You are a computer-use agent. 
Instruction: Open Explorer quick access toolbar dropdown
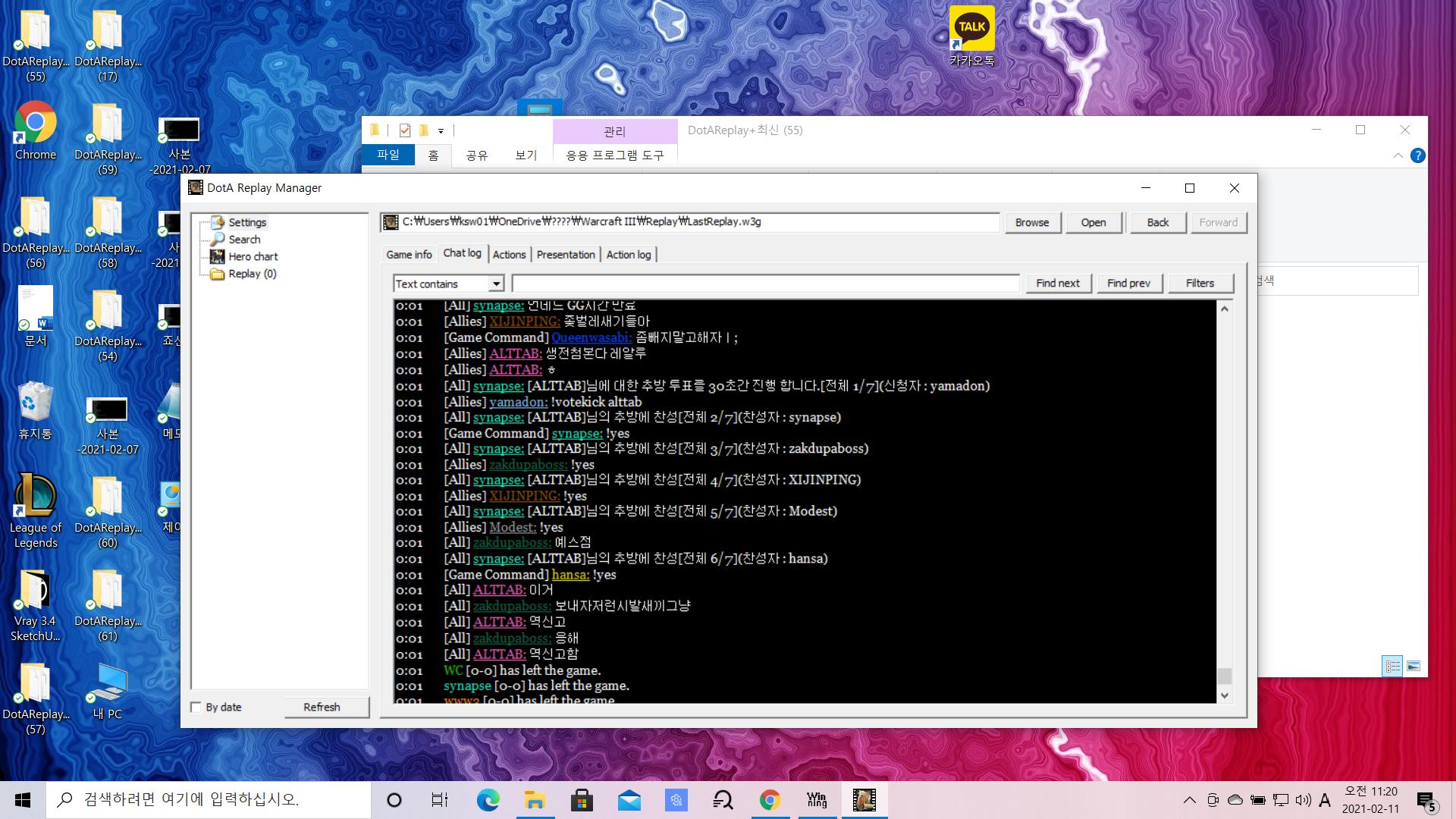[441, 130]
